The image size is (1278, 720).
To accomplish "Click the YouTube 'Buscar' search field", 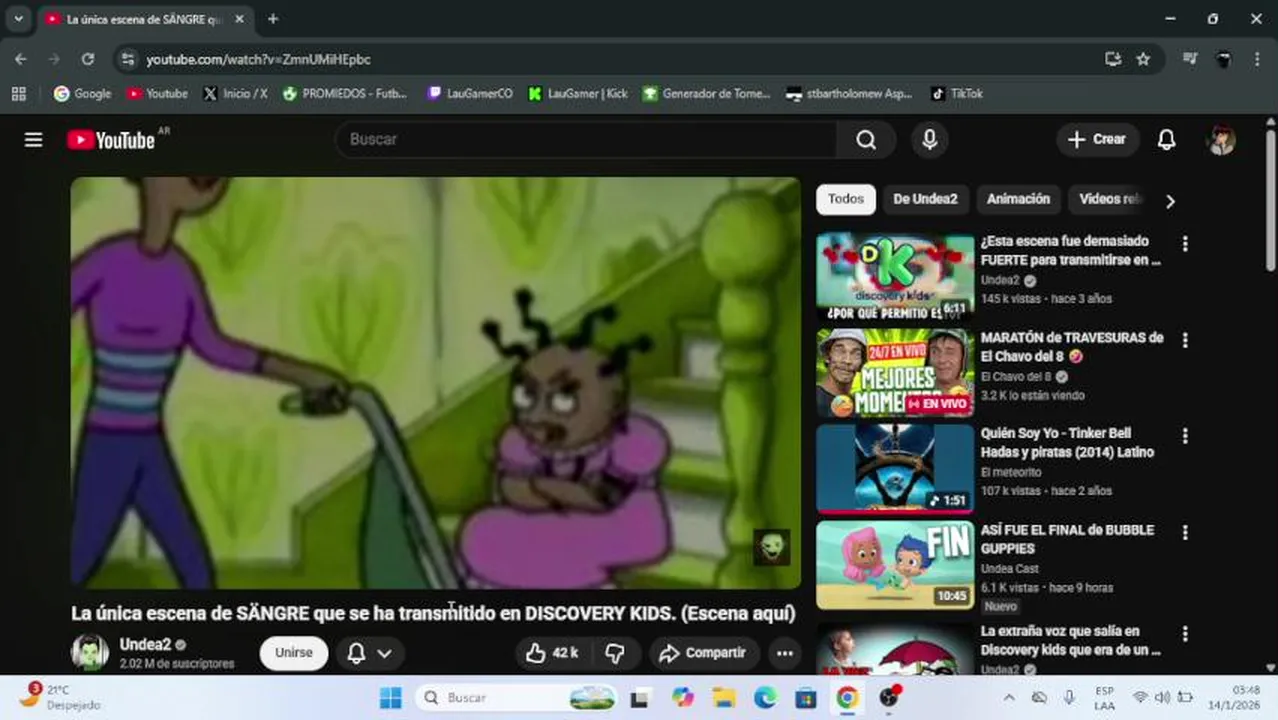I will [587, 140].
